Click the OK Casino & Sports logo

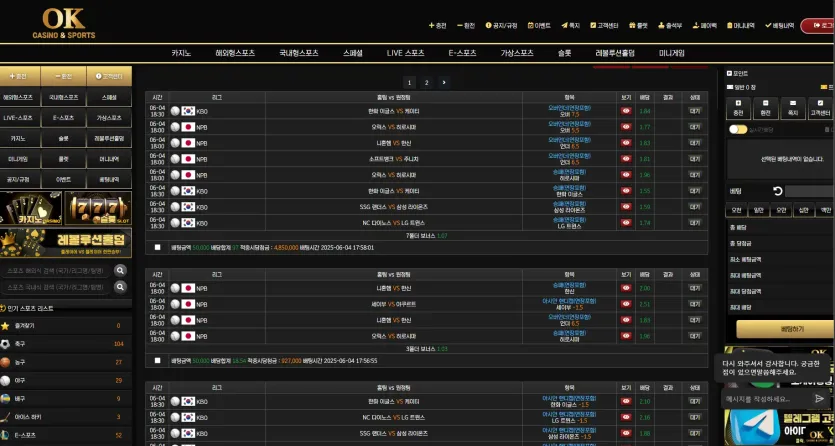click(64, 23)
